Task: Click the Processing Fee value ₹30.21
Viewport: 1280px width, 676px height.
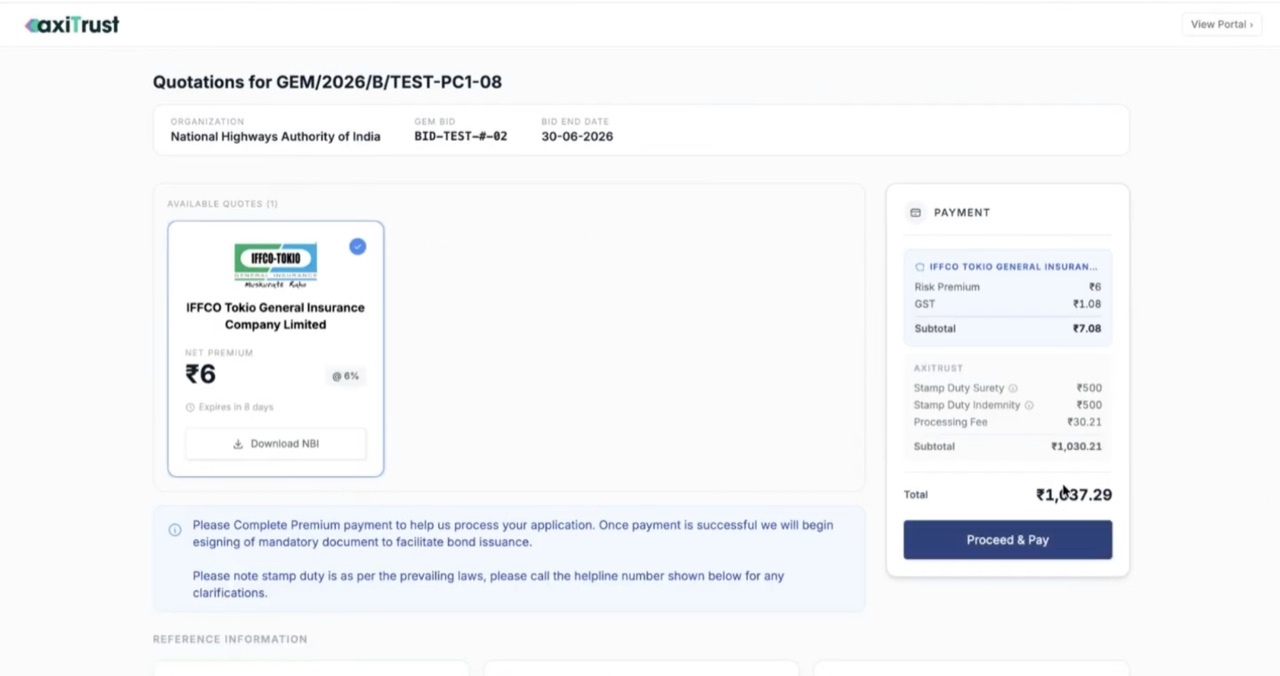Action: point(1084,422)
